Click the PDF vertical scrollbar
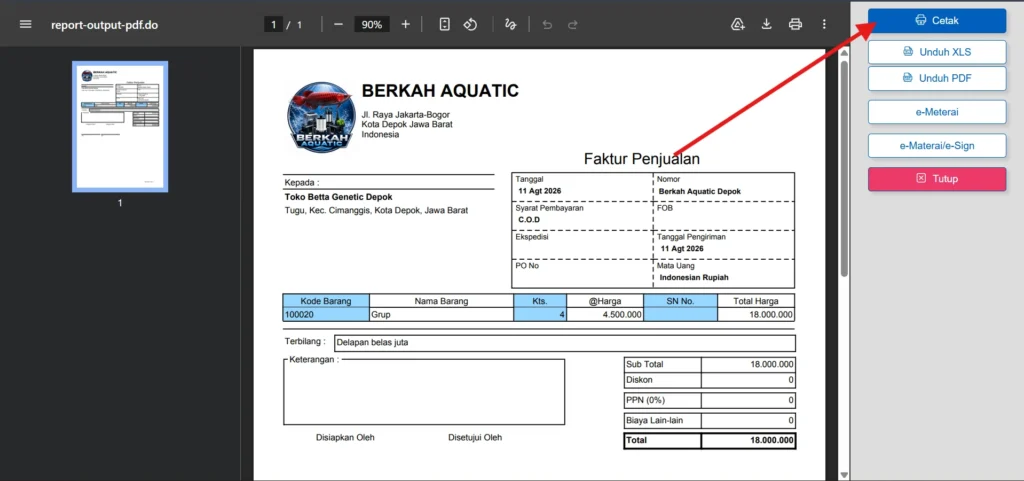The height and width of the screenshot is (481, 1024). pyautogui.click(x=844, y=170)
